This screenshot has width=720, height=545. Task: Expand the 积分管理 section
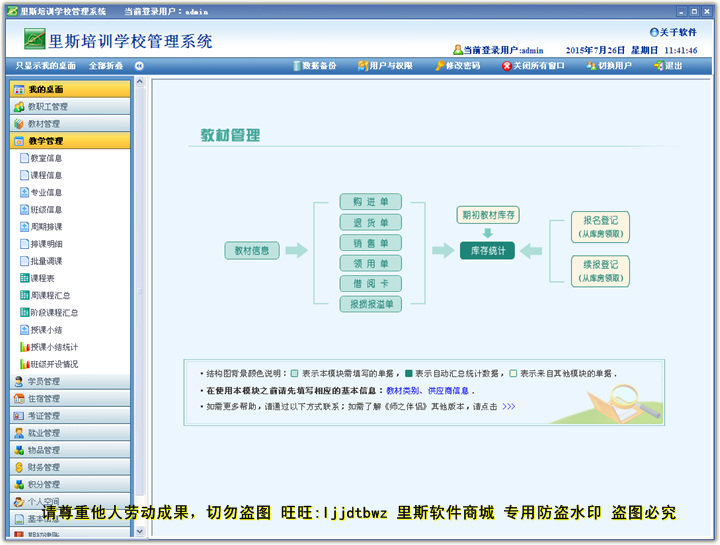(x=70, y=484)
